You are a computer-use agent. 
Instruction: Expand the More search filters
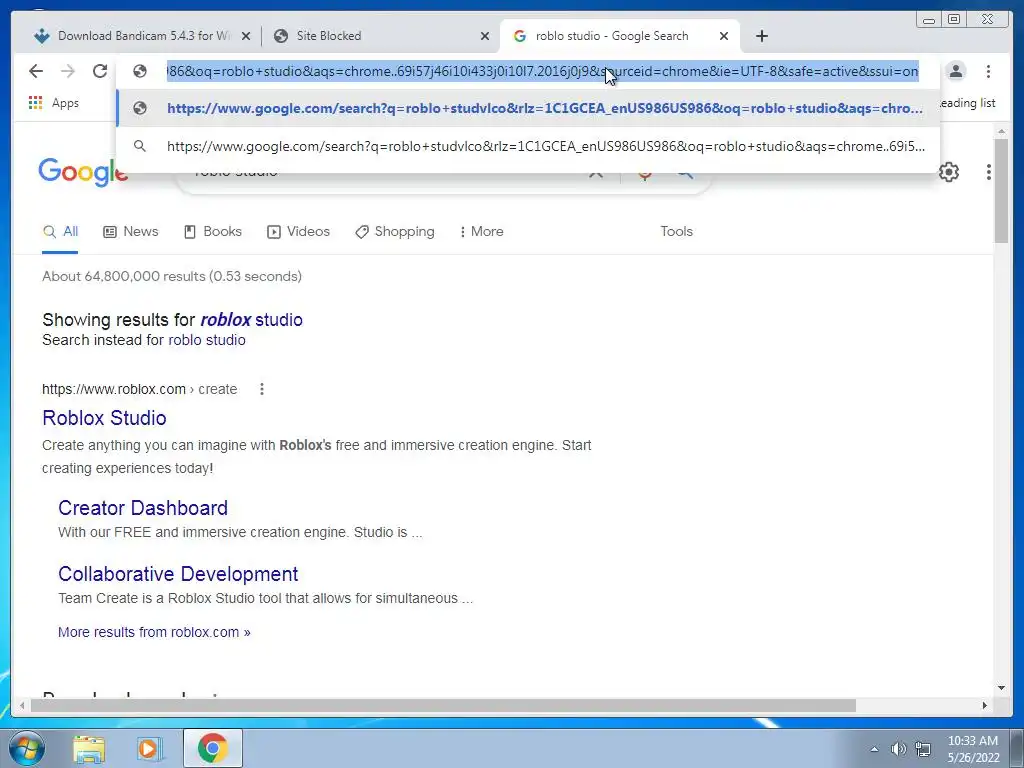click(481, 232)
